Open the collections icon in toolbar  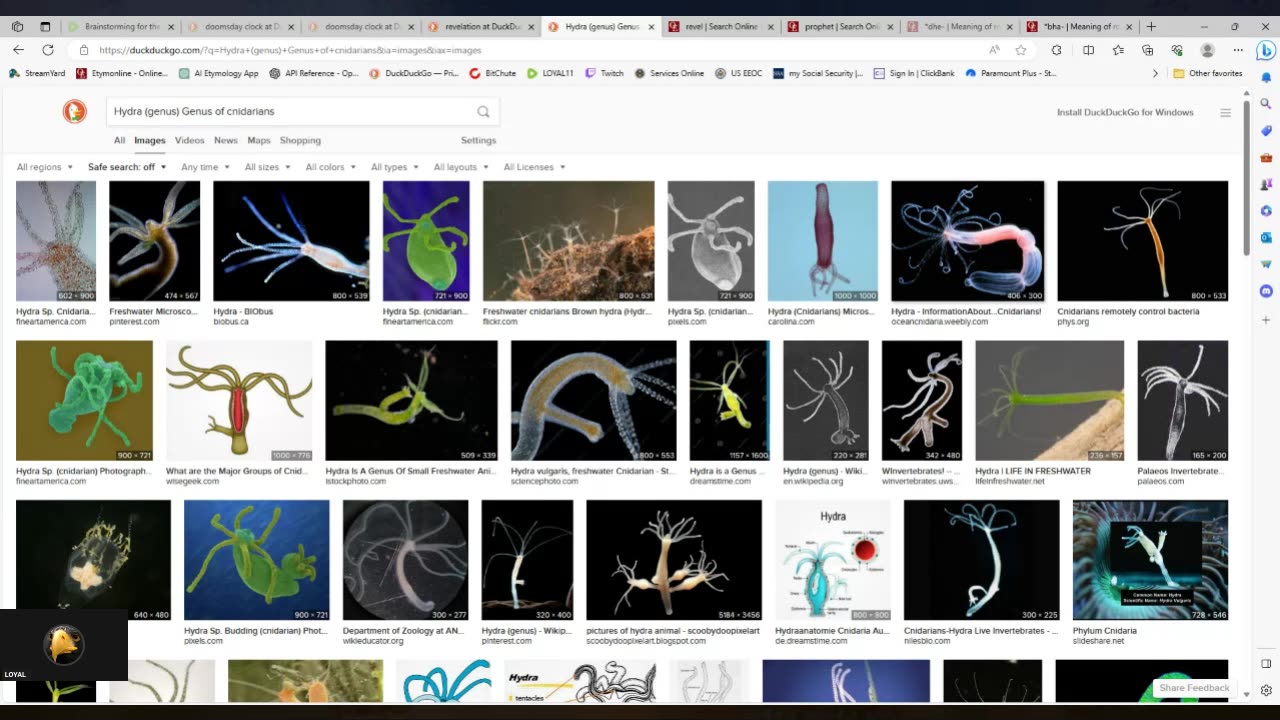(1147, 50)
